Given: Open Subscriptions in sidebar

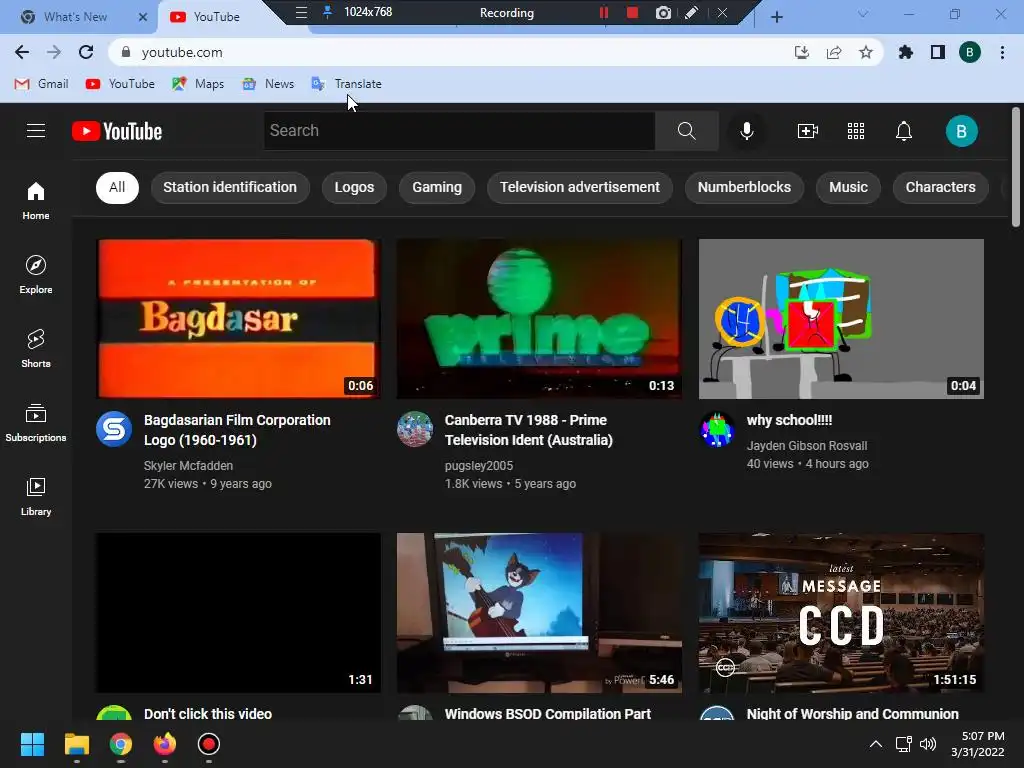Looking at the screenshot, I should coord(36,423).
